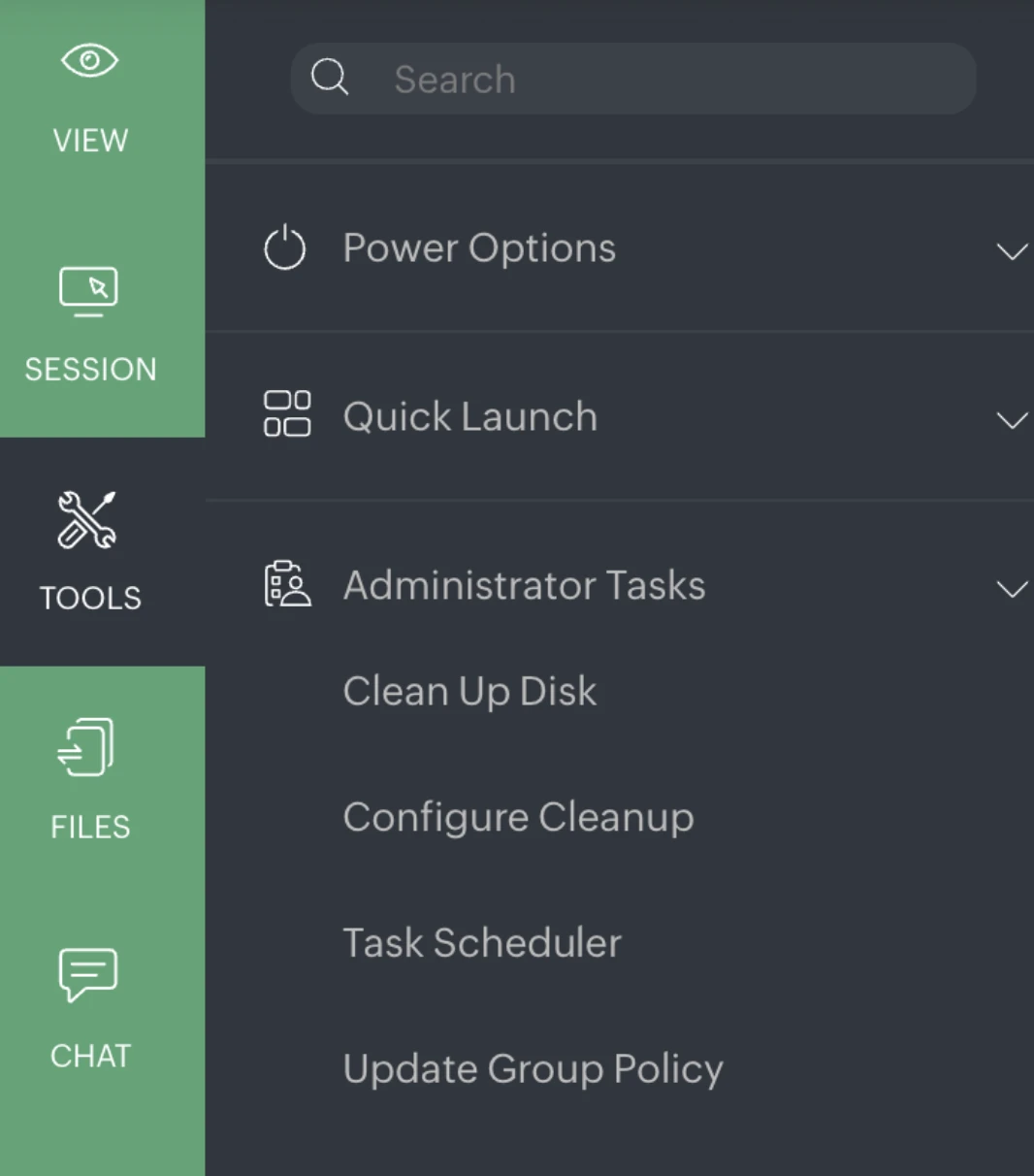The width and height of the screenshot is (1034, 1176).
Task: Click the Power Options power icon
Action: [x=283, y=247]
